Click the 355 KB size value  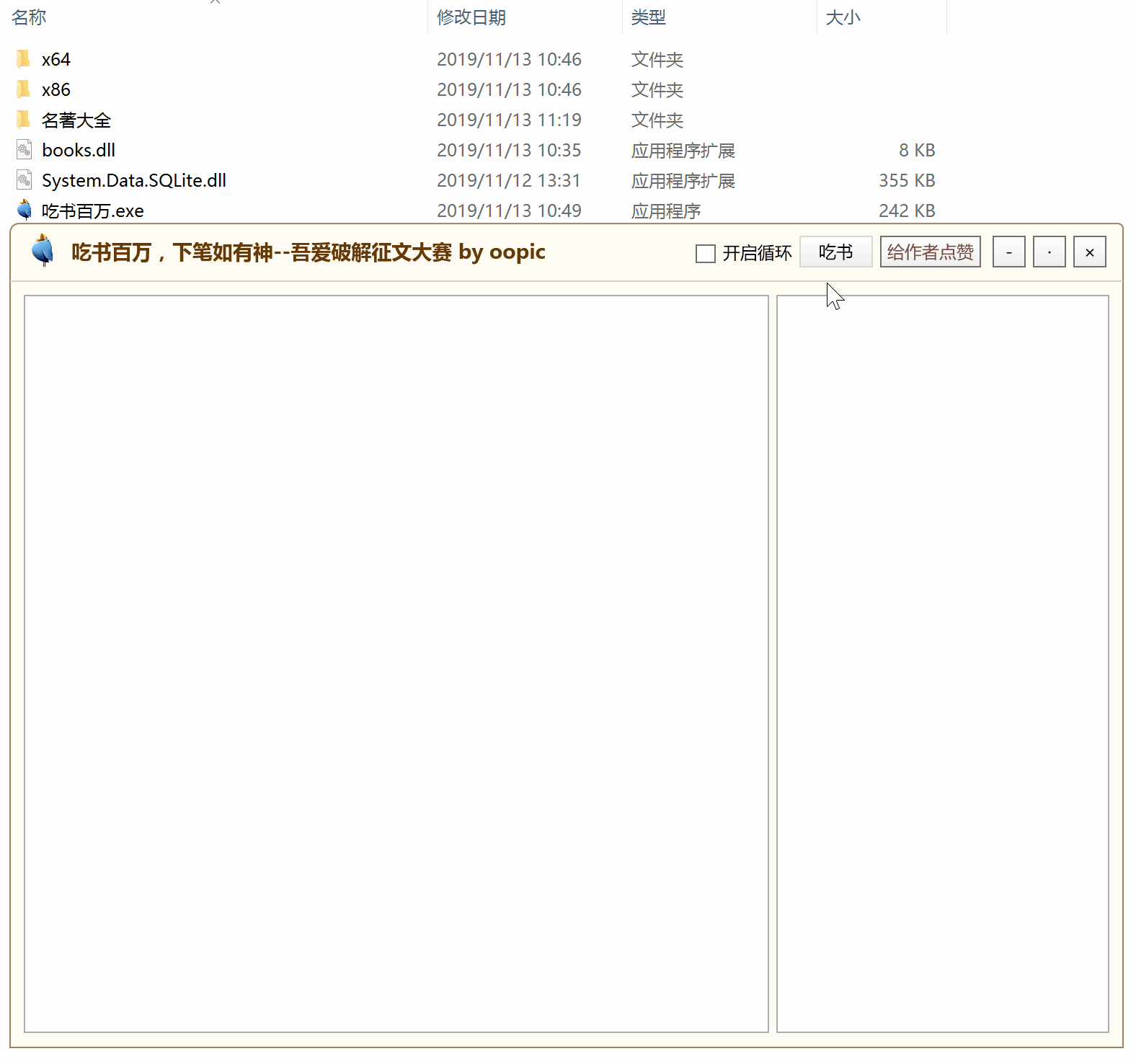tap(907, 180)
